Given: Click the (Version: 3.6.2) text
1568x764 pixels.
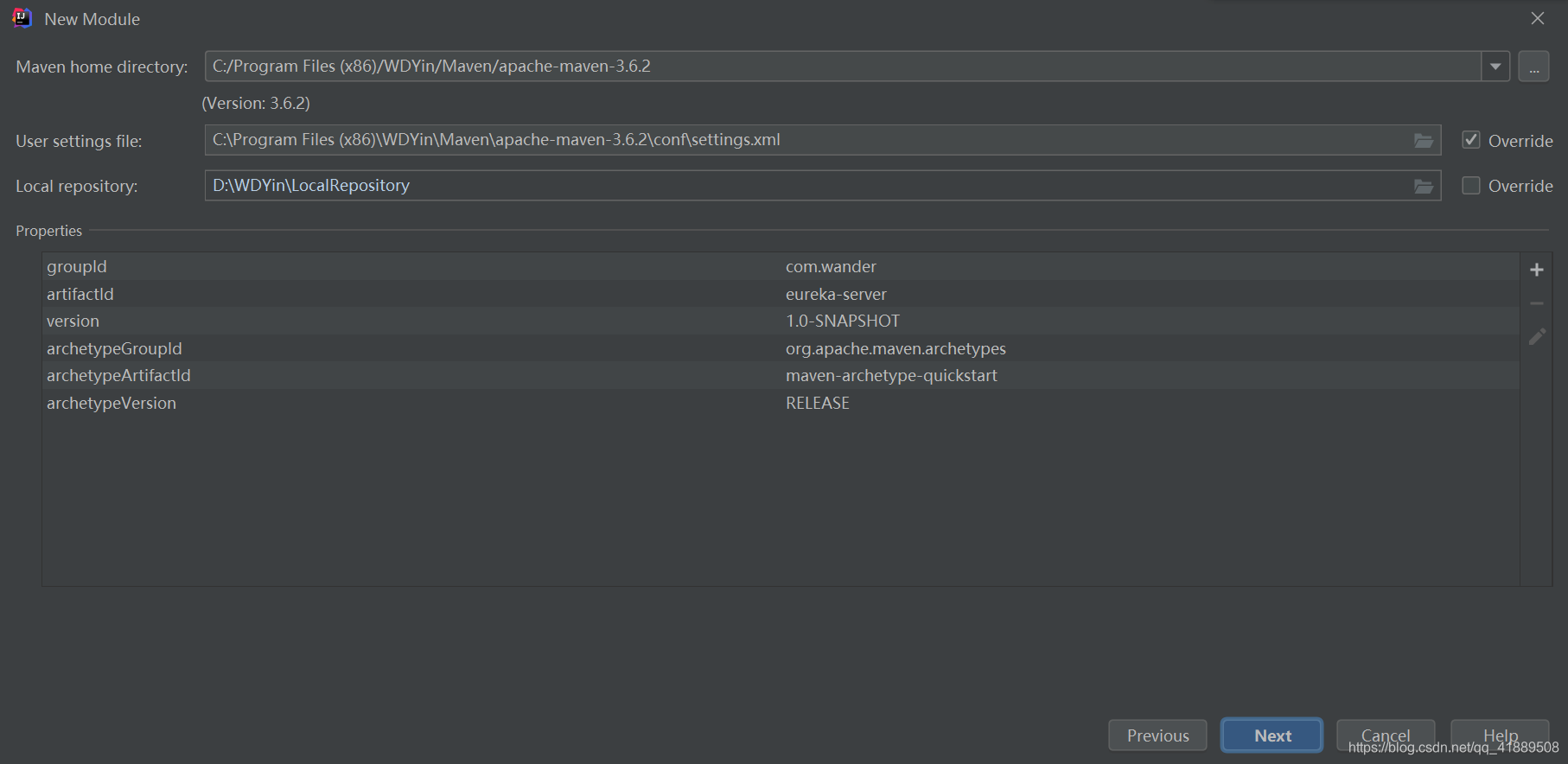Looking at the screenshot, I should (256, 103).
